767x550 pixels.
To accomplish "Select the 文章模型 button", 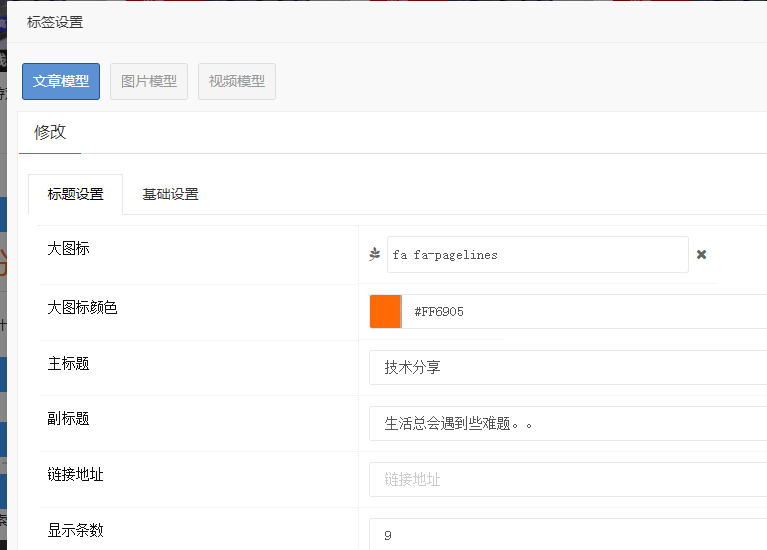I will [61, 82].
